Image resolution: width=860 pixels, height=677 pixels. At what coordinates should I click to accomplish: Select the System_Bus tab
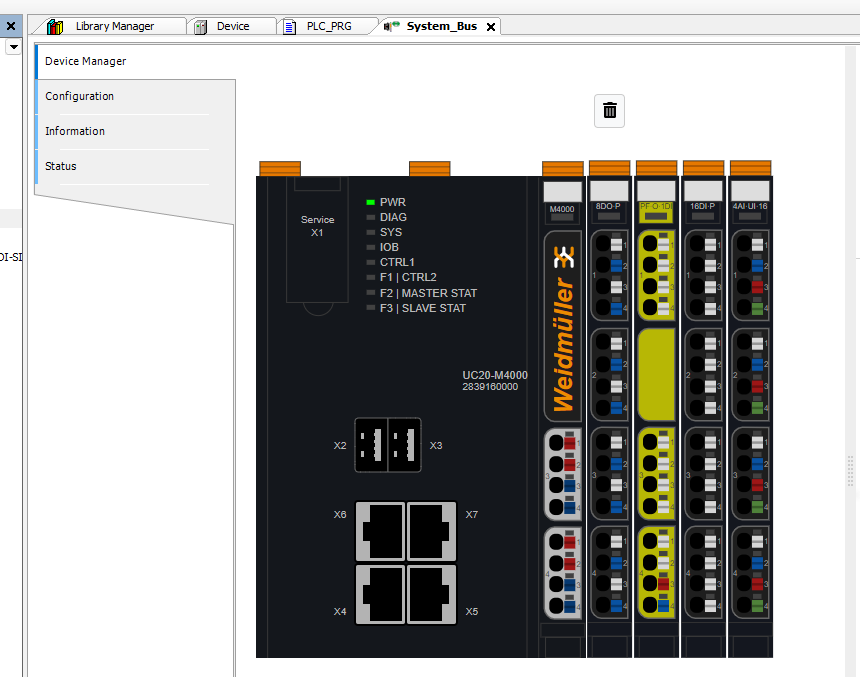pyautogui.click(x=442, y=26)
